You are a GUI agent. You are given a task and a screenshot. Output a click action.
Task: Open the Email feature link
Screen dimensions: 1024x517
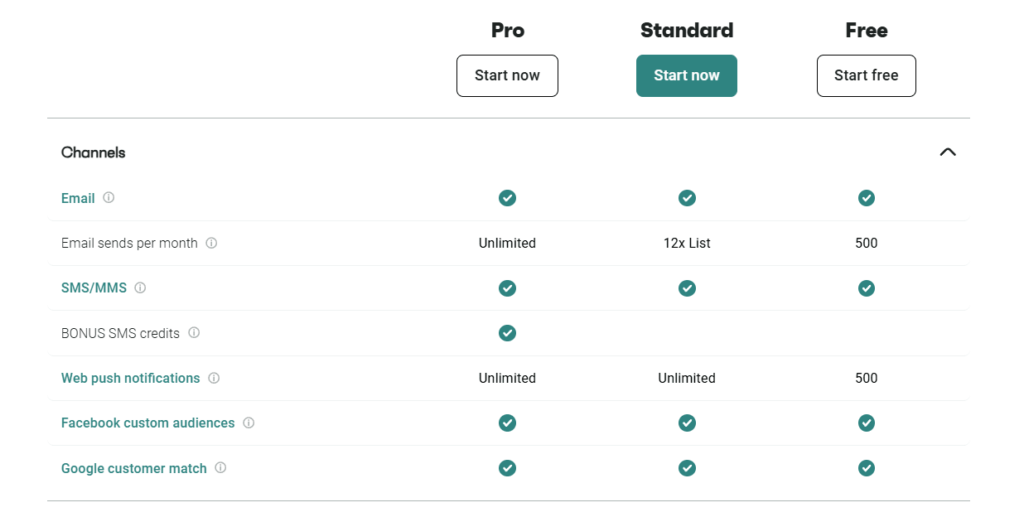[78, 198]
